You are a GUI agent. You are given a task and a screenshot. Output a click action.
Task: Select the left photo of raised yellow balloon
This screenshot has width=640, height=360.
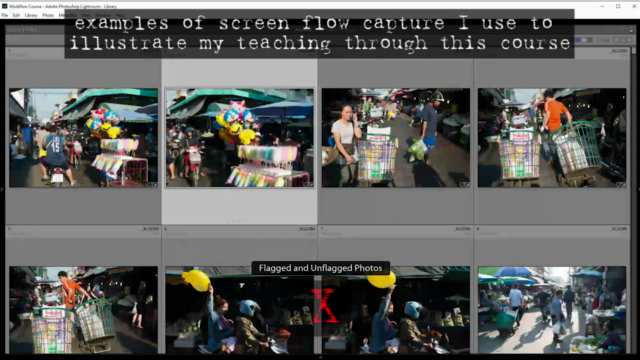pos(240,310)
